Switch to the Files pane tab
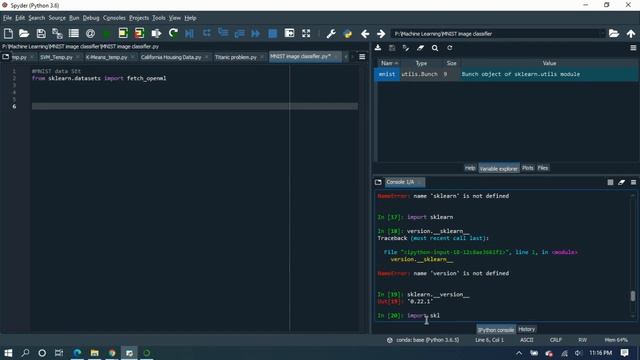This screenshot has height=360, width=640. point(542,168)
